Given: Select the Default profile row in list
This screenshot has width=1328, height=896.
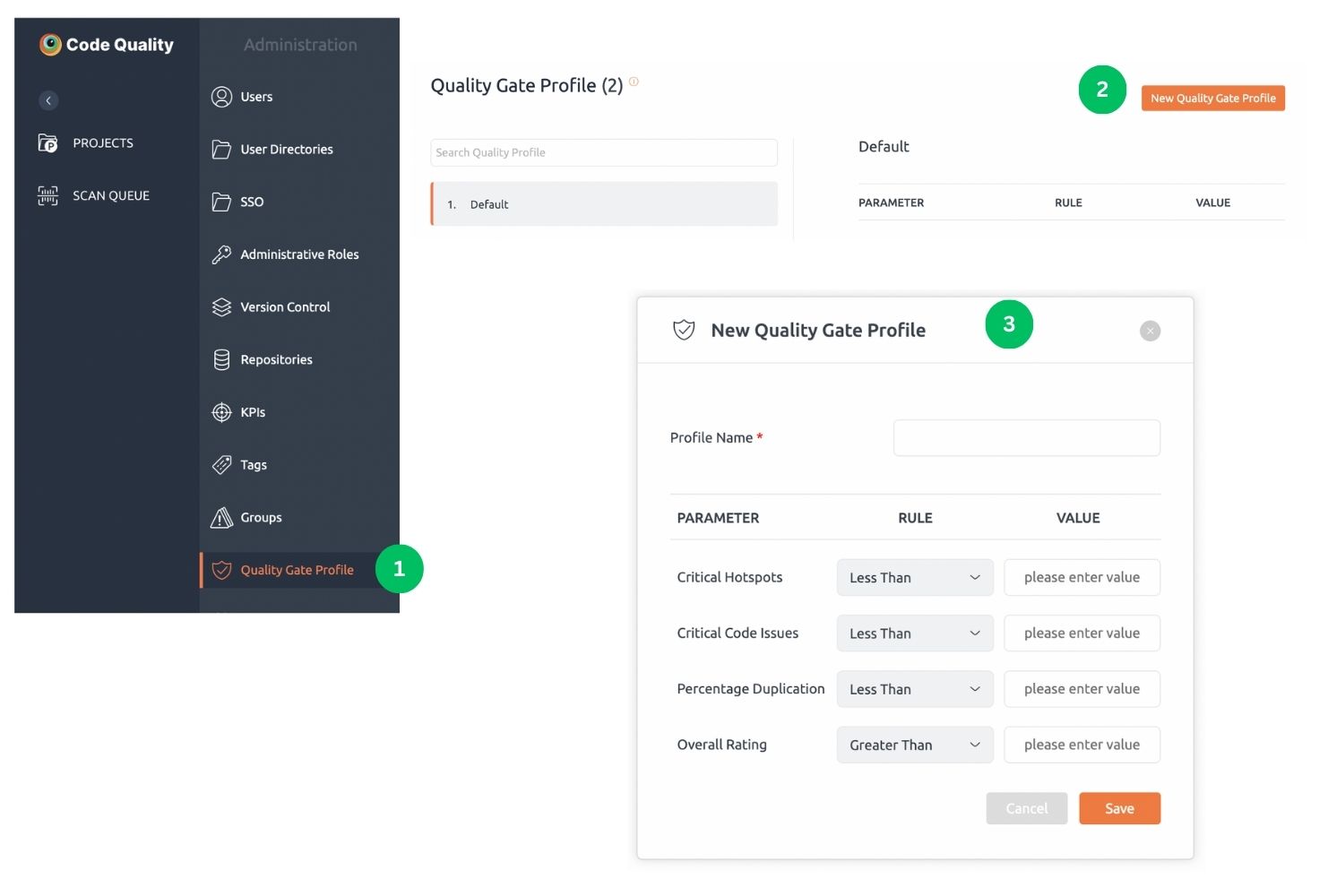Looking at the screenshot, I should pyautogui.click(x=604, y=204).
